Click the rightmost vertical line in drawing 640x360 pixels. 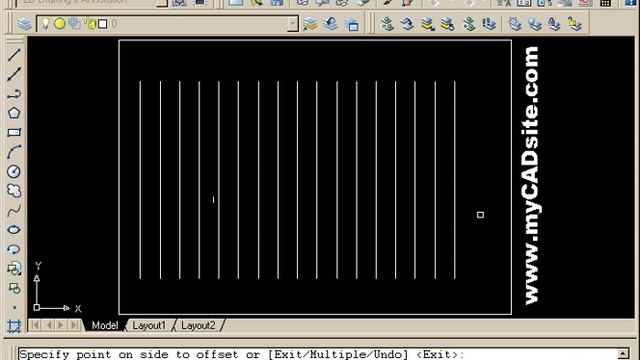pos(455,180)
